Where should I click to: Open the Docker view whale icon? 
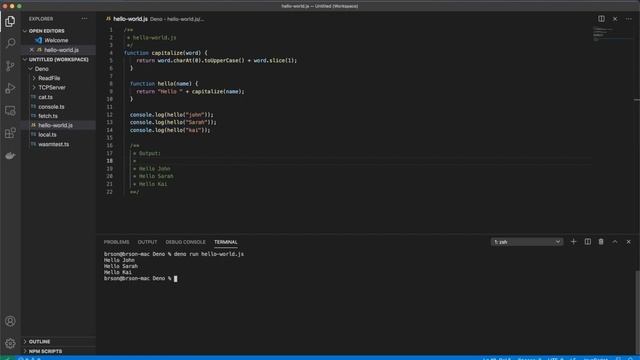point(10,156)
